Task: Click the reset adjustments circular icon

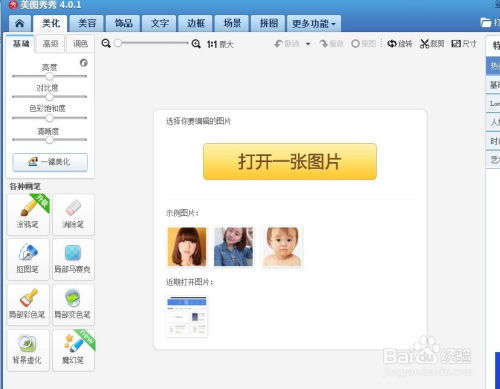Action: 84,63
